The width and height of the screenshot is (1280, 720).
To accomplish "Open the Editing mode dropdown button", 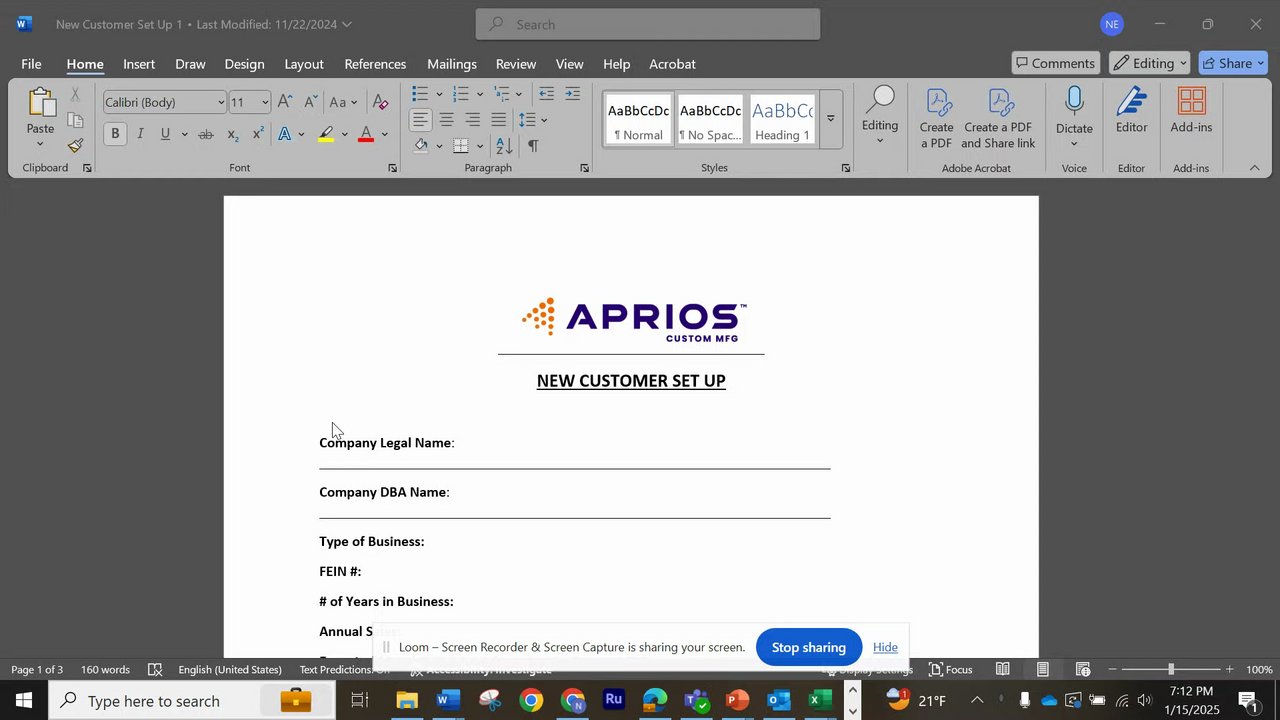I will pyautogui.click(x=1150, y=63).
